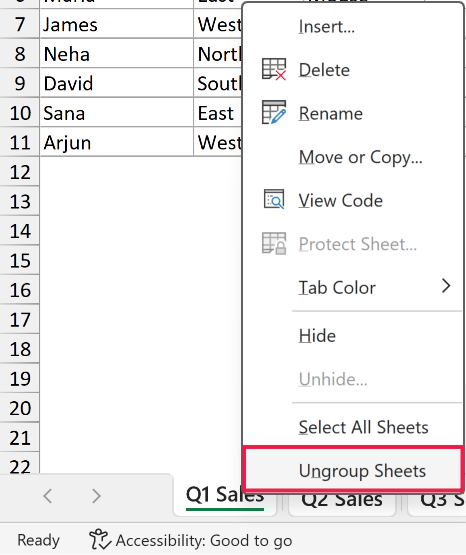Click the Rename sheet pencil icon
This screenshot has height=555, width=466.
coord(274,113)
